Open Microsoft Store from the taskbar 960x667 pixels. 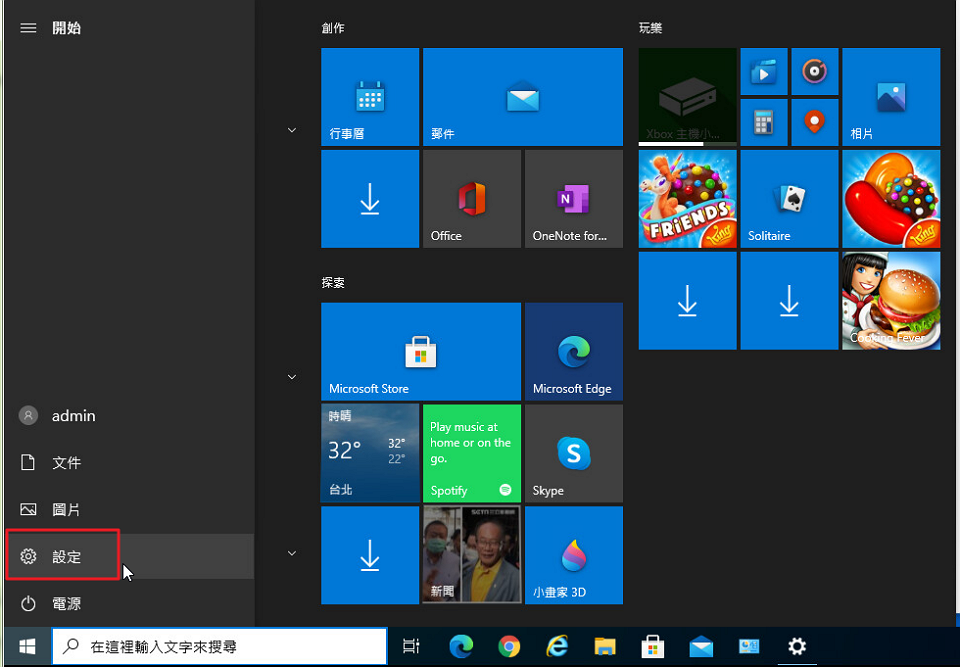[x=653, y=646]
